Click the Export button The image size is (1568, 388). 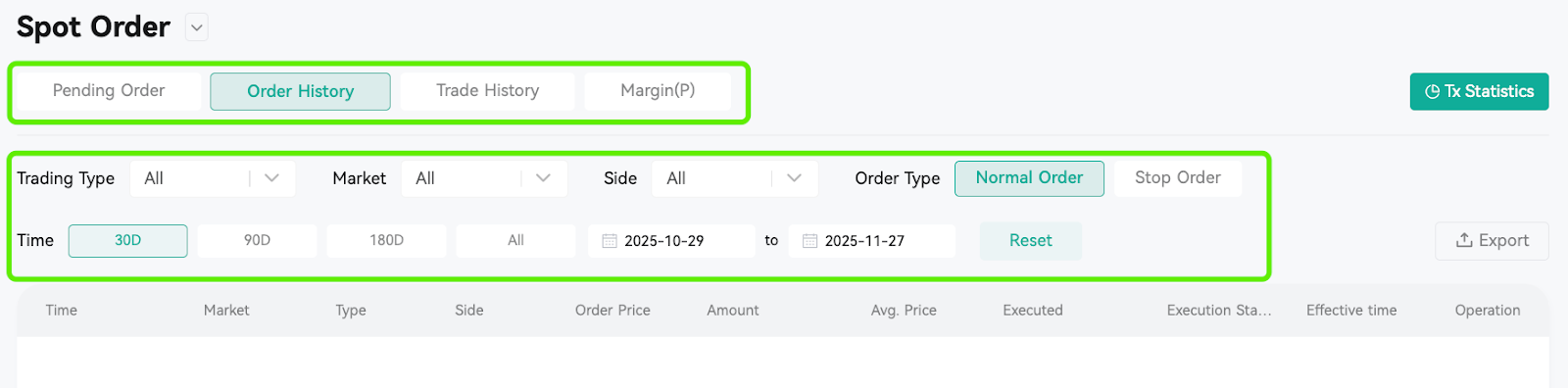coord(1492,241)
